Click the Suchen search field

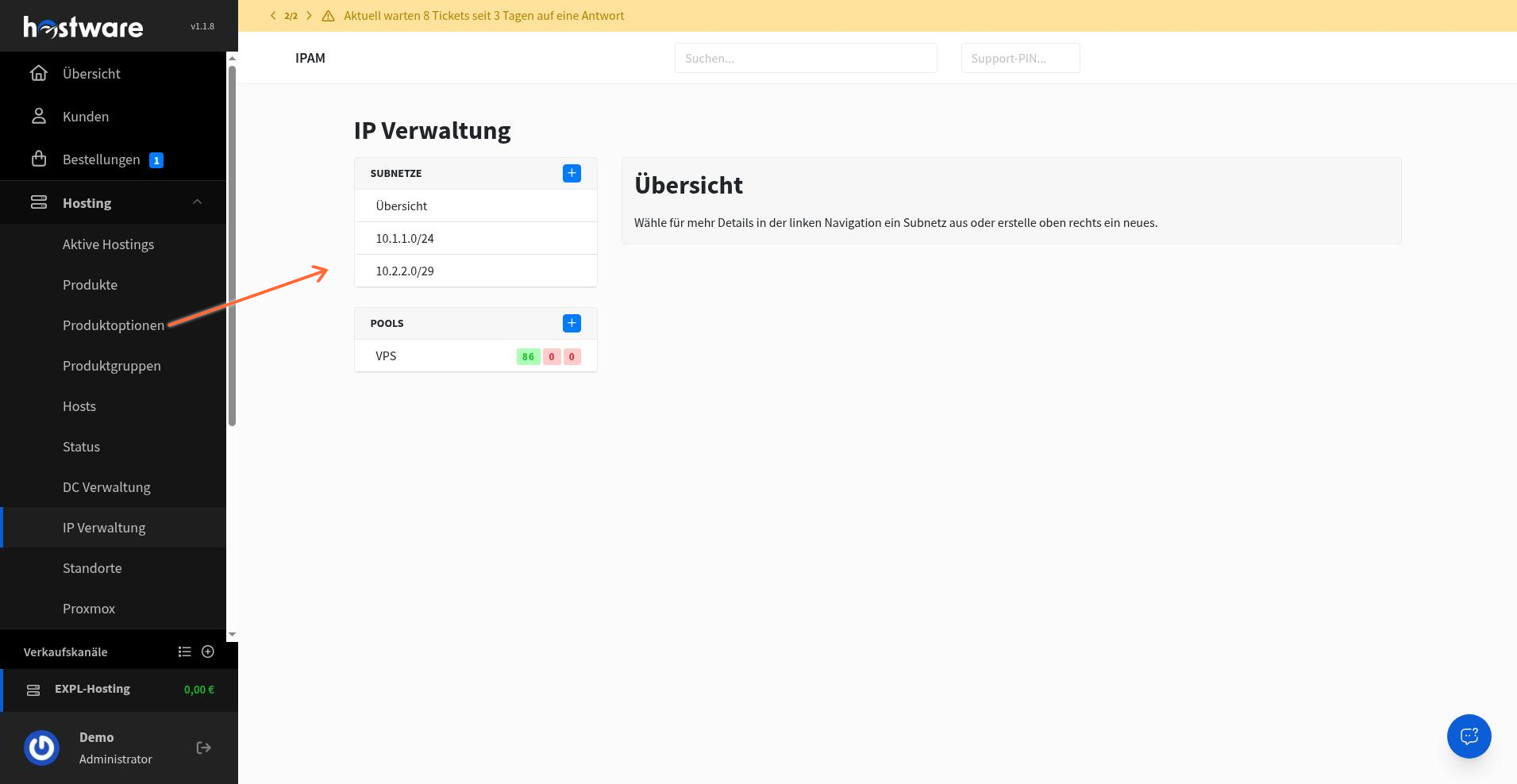pyautogui.click(x=806, y=58)
